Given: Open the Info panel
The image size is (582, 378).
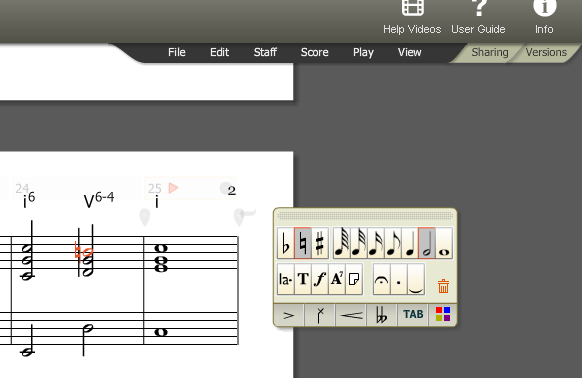Looking at the screenshot, I should tap(544, 17).
